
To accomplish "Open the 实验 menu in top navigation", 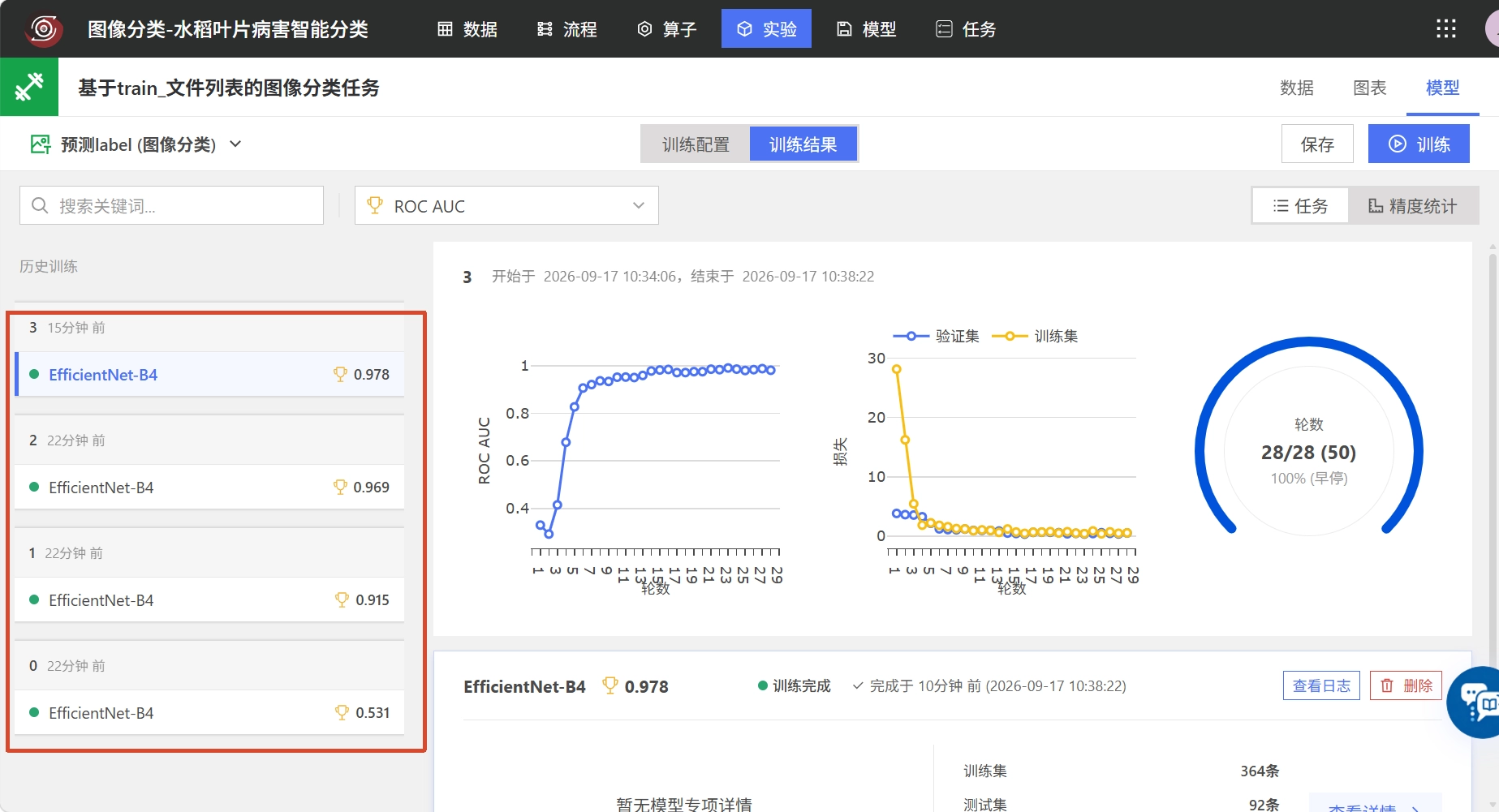I will (x=766, y=29).
